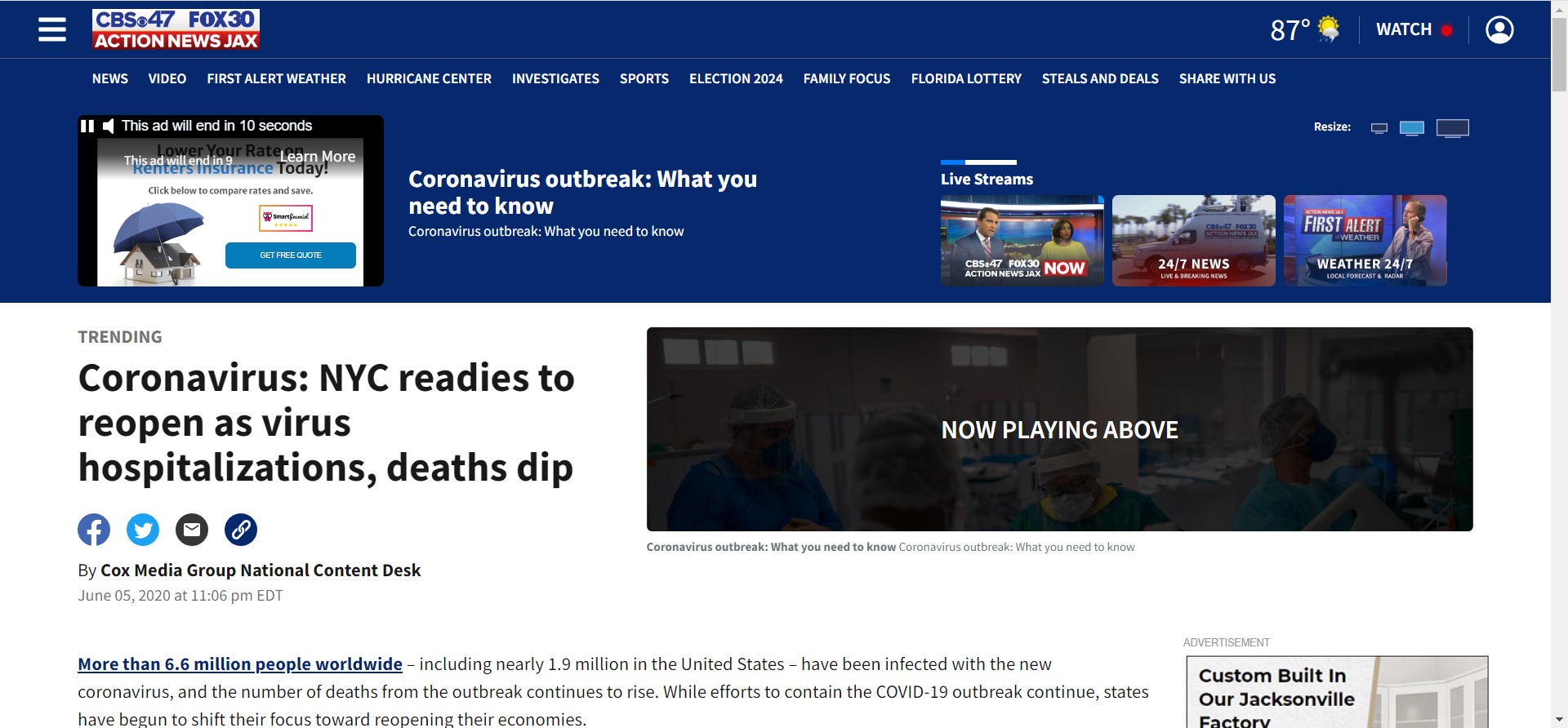
Task: Share the article on Twitter
Action: 143,530
